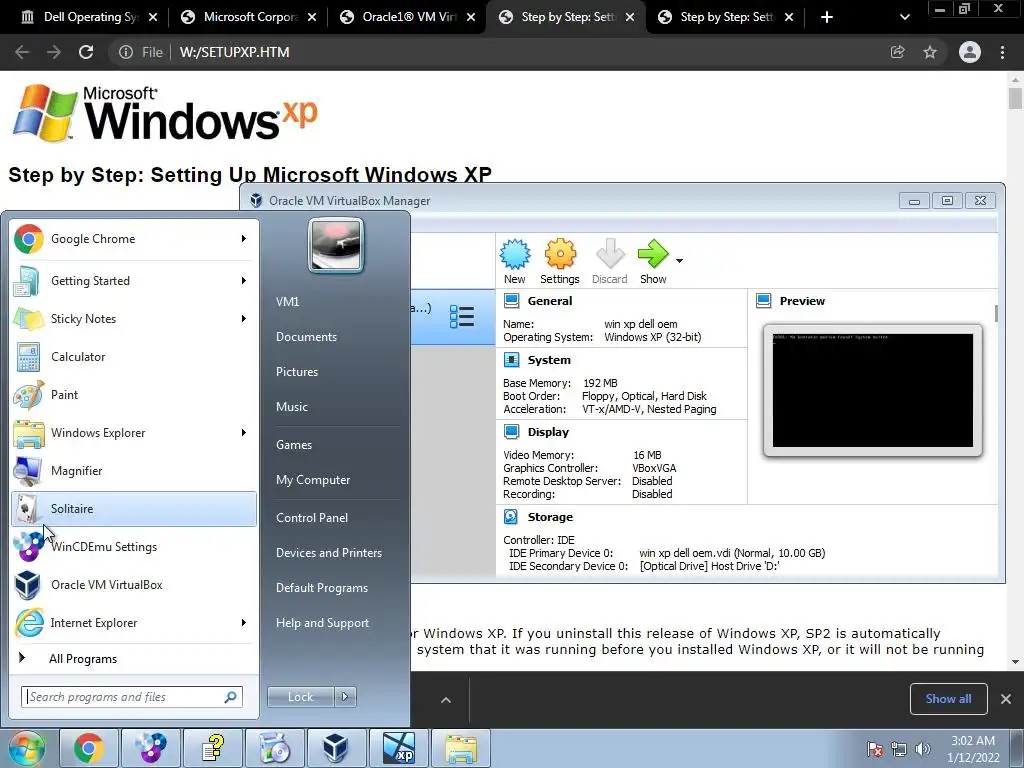
Task: Open the folder icon on taskbar
Action: [x=460, y=748]
